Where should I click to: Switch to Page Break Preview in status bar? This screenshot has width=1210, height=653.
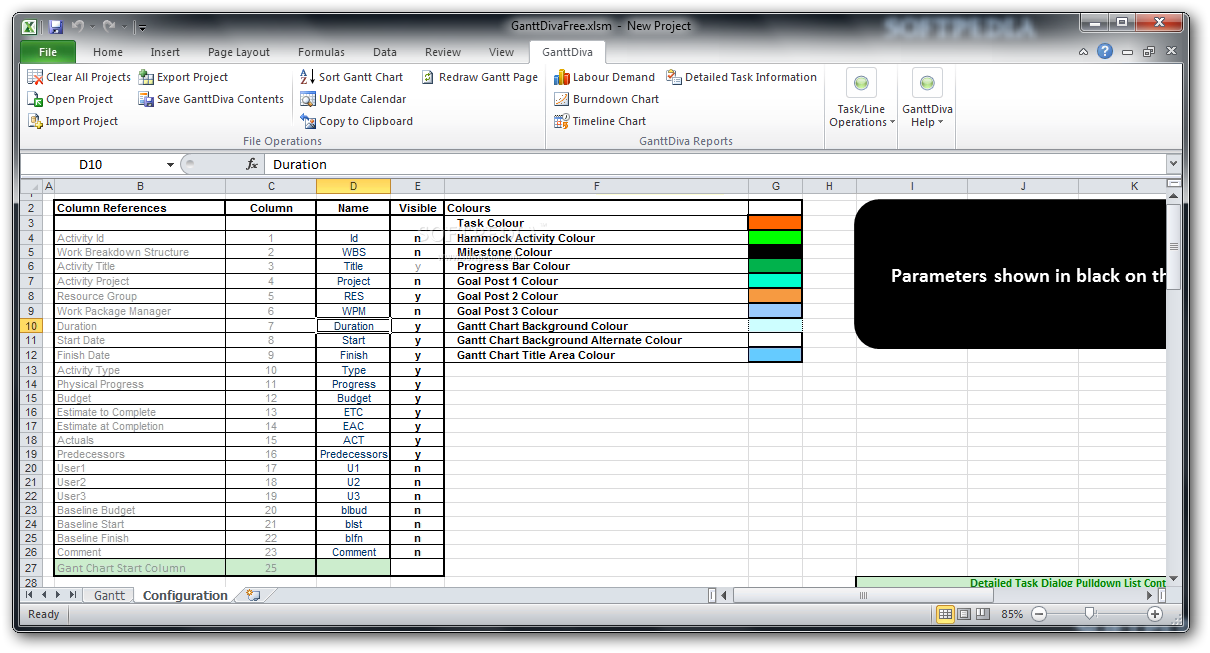(x=983, y=614)
